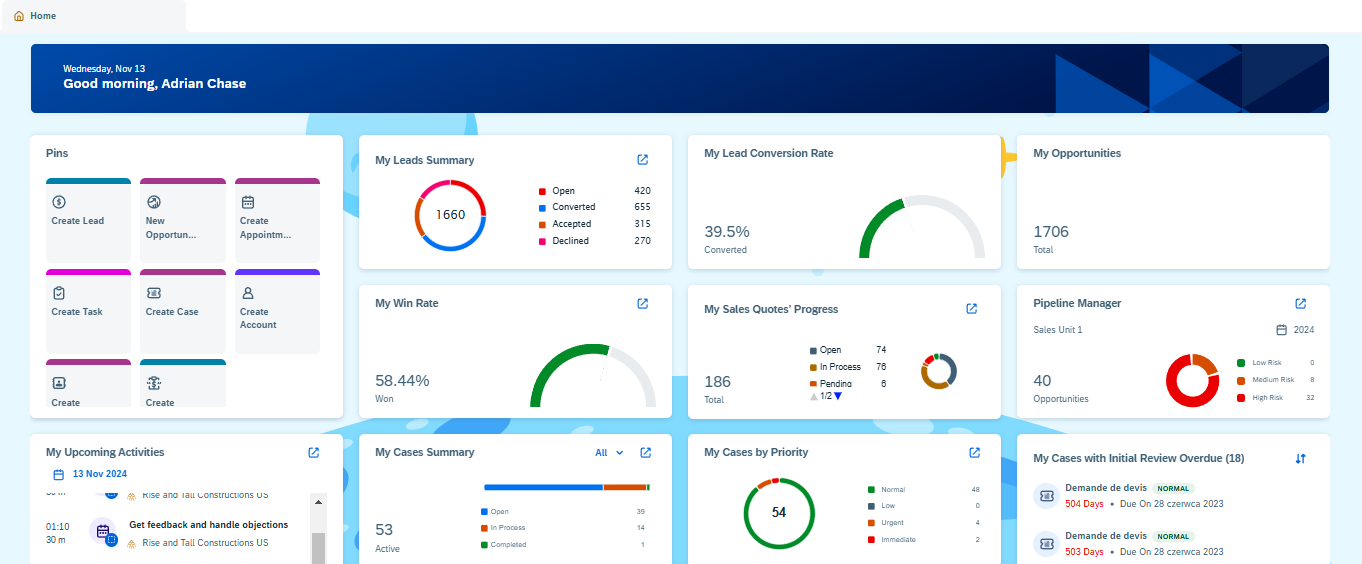Image resolution: width=1362 pixels, height=564 pixels.
Task: Open the All filter dropdown in Cases Summary
Action: pos(609,453)
